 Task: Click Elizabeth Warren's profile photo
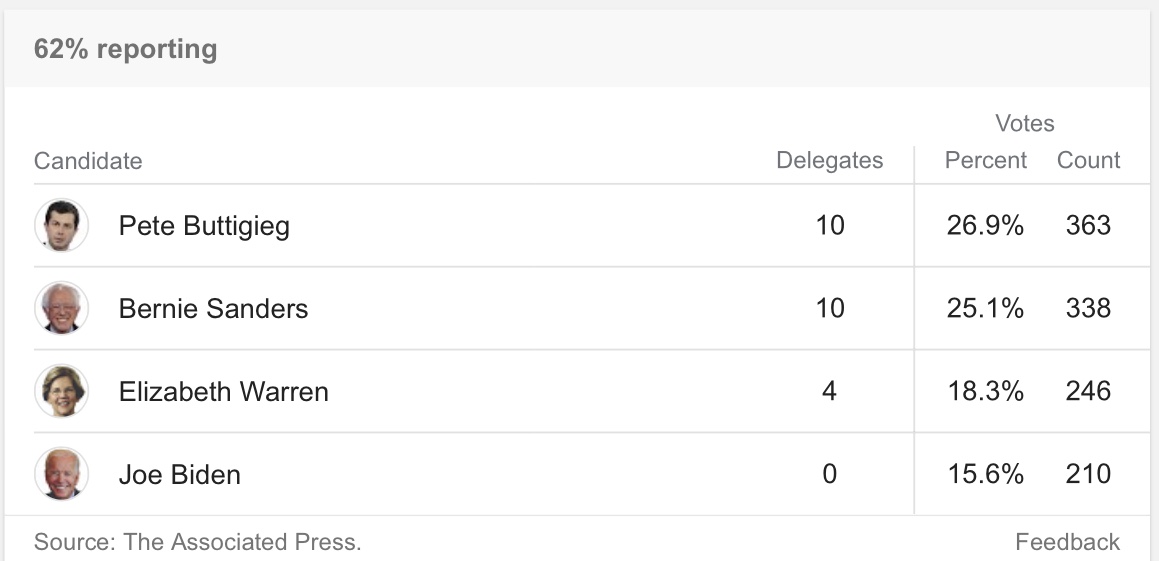coord(61,391)
